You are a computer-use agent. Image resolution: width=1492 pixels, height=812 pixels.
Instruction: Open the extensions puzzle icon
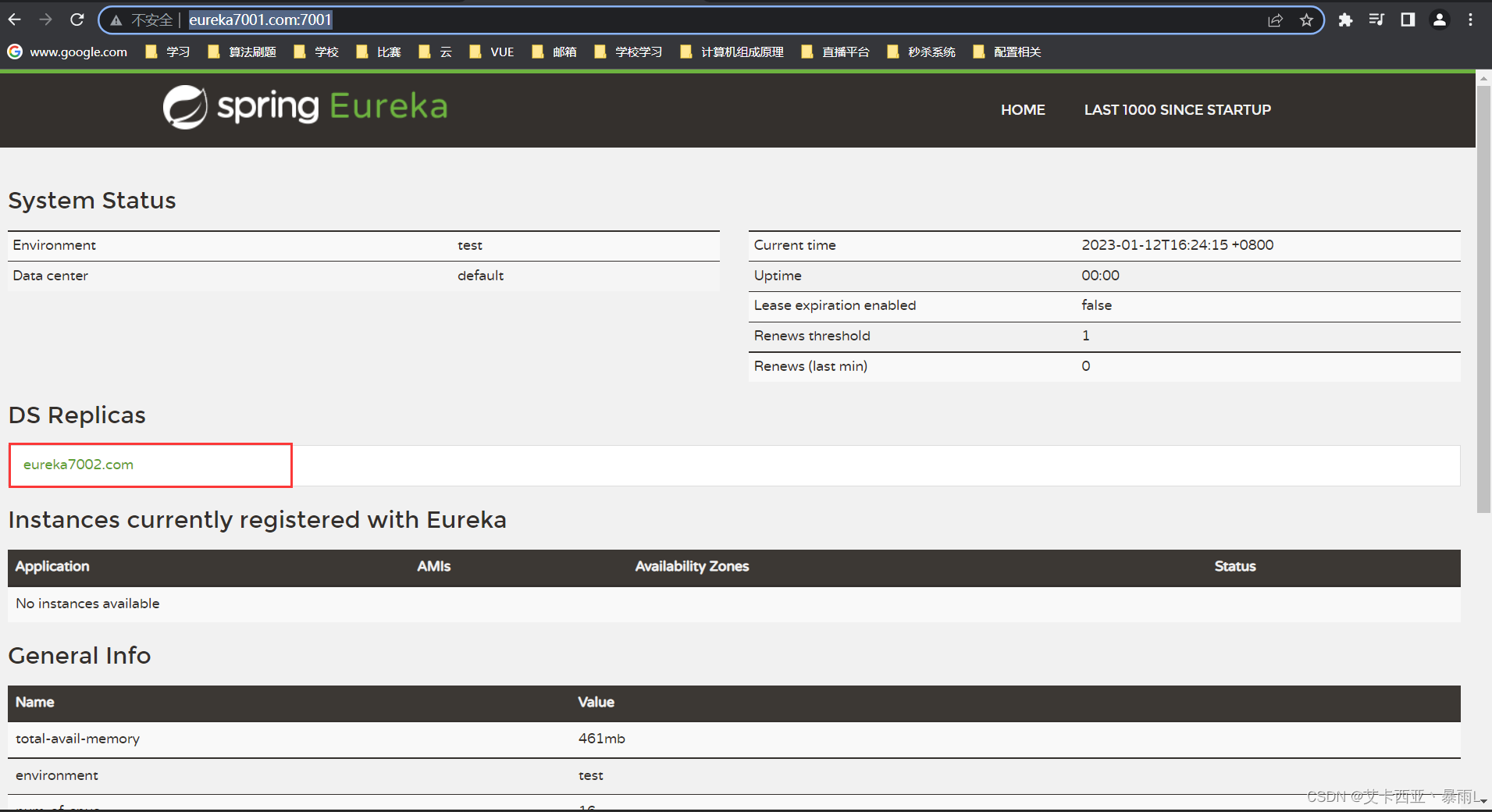point(1345,20)
